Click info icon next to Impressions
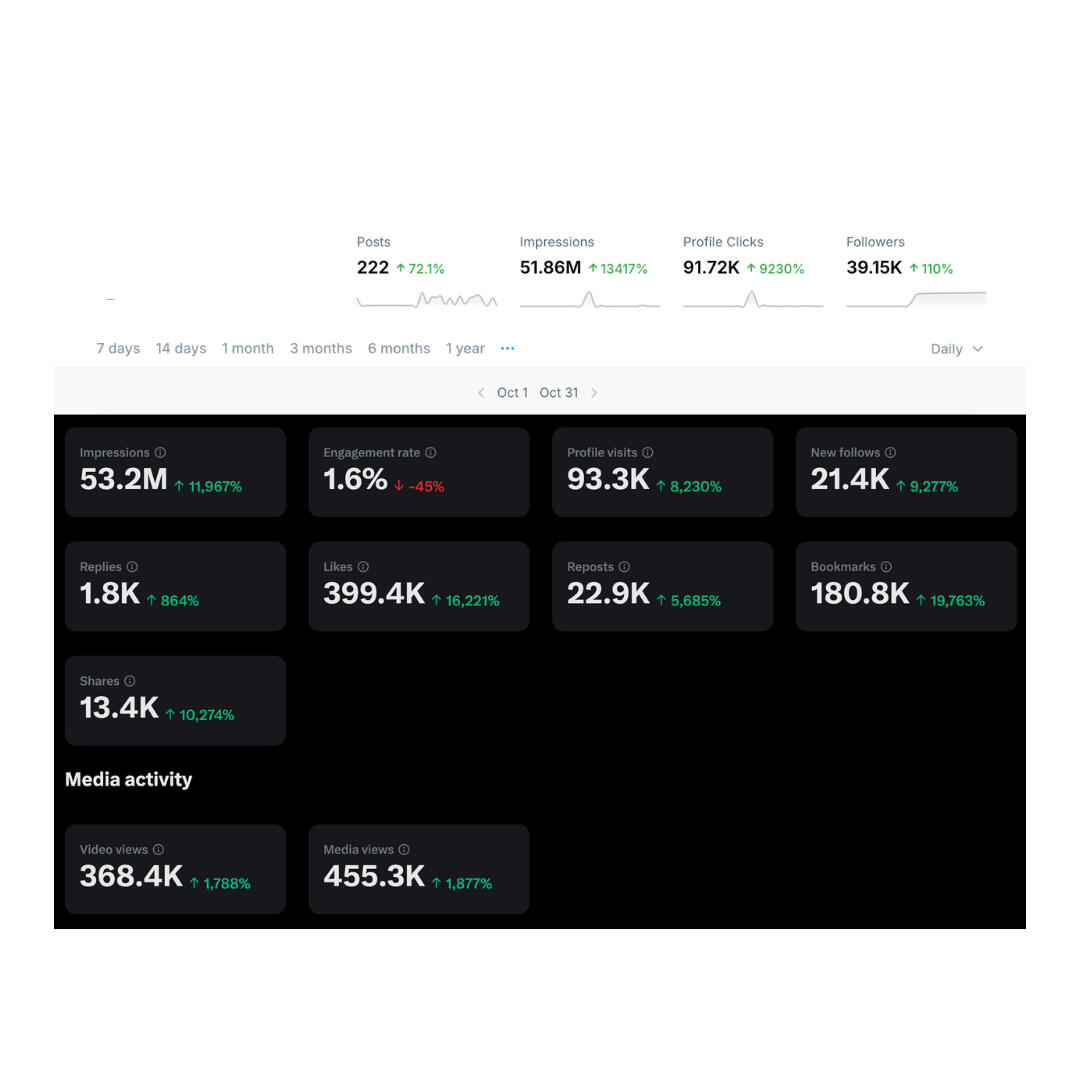The image size is (1080, 1080). coord(160,453)
